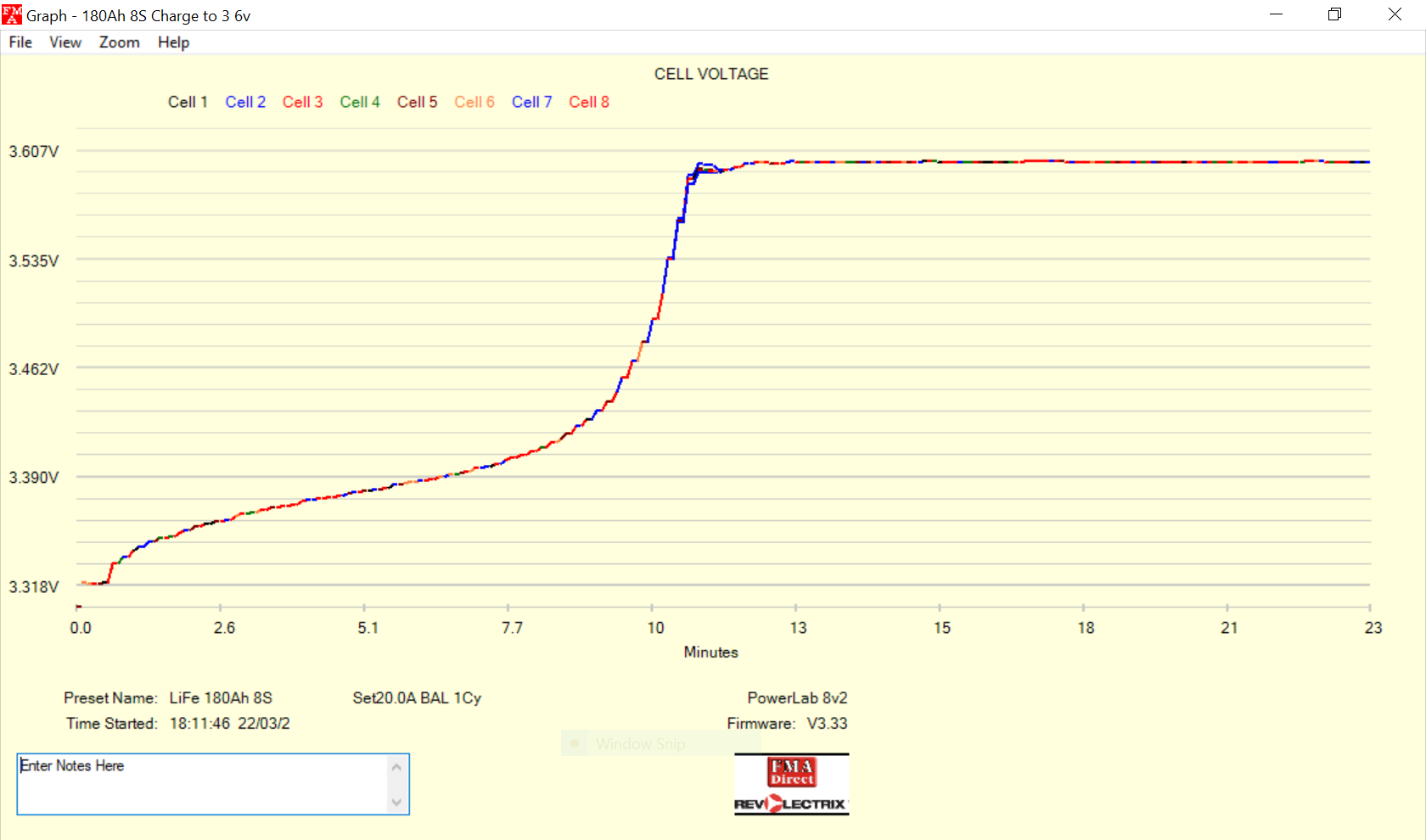Toggle Cell 3 legend label
Viewport: 1426px width, 840px height.
[302, 102]
